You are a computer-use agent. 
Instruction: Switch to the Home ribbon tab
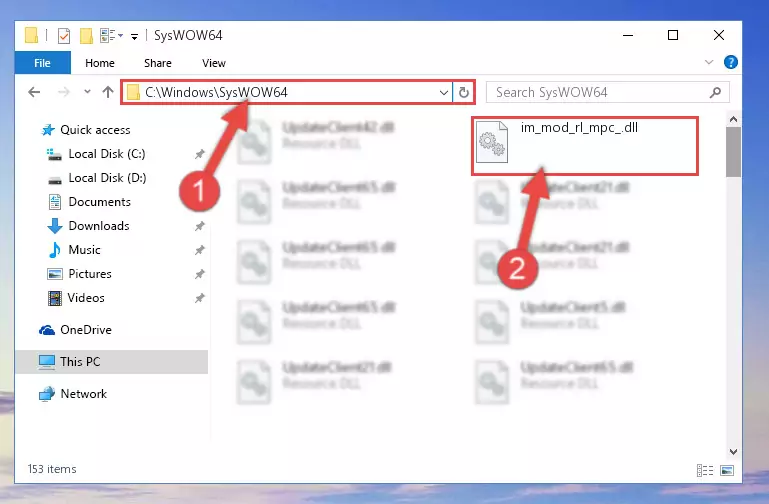pos(100,63)
